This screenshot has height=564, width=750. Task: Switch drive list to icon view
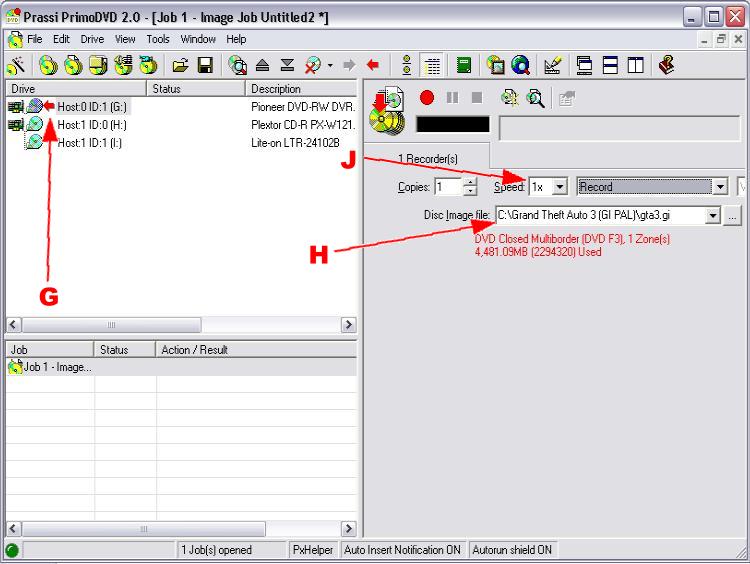(407, 65)
